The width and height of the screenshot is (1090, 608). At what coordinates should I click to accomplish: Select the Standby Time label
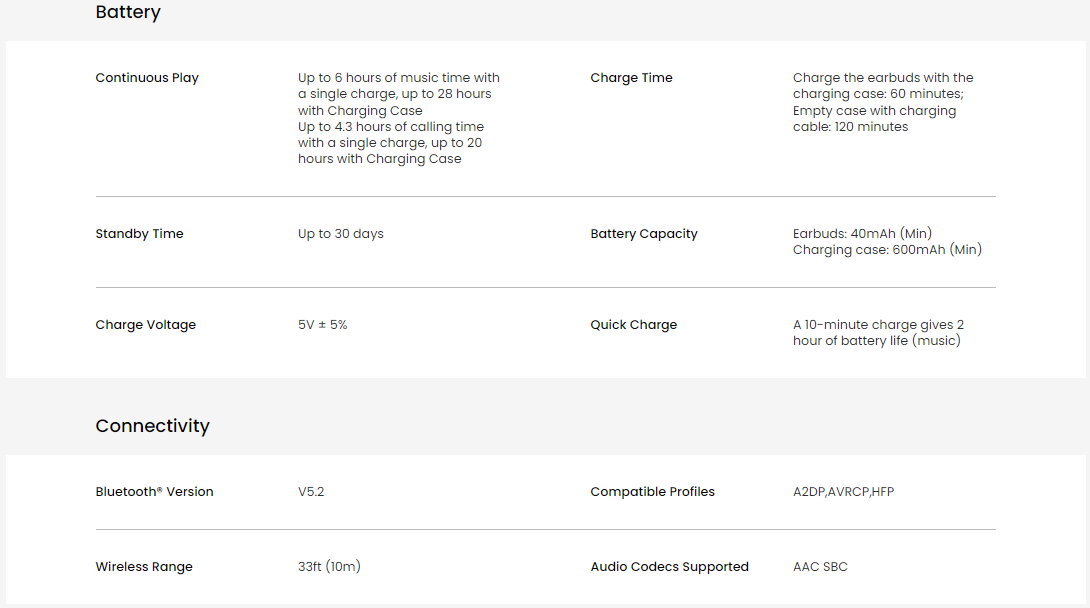tap(139, 234)
